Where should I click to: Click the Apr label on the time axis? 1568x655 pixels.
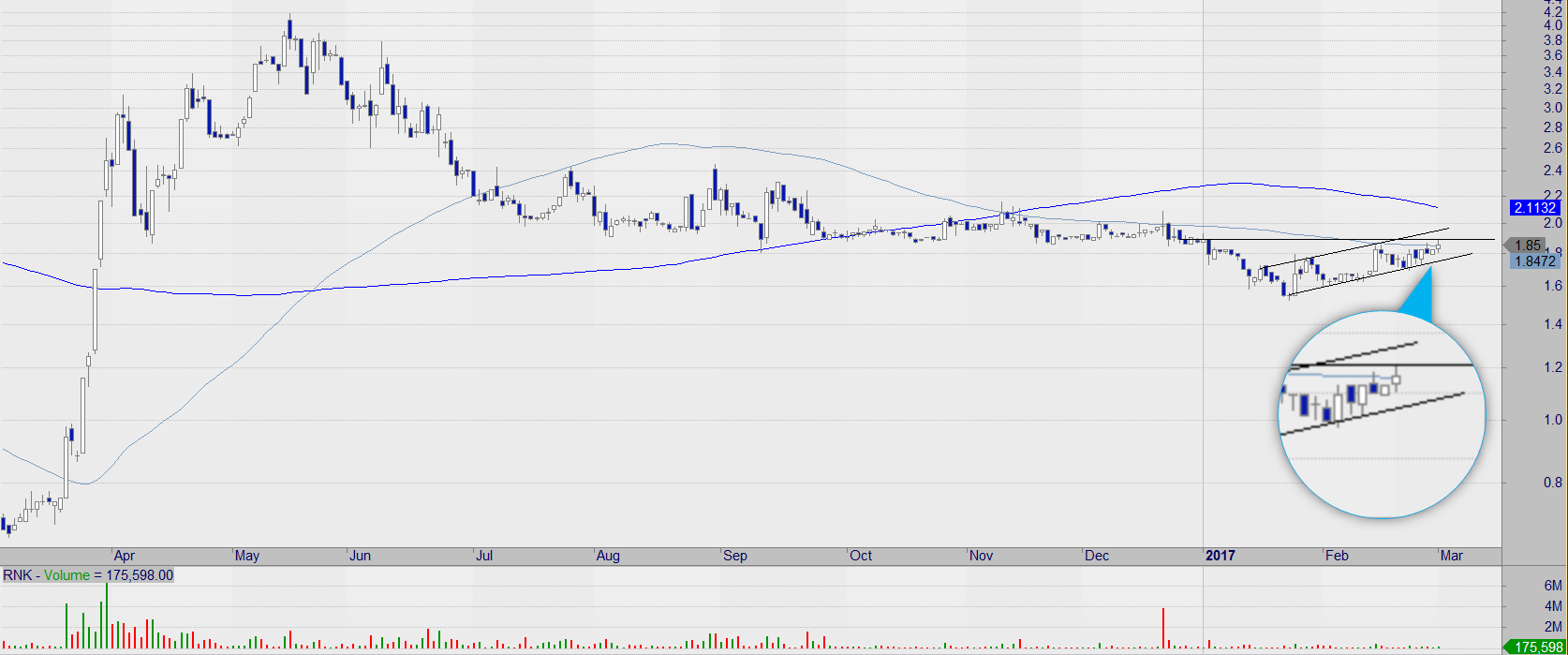(x=124, y=556)
